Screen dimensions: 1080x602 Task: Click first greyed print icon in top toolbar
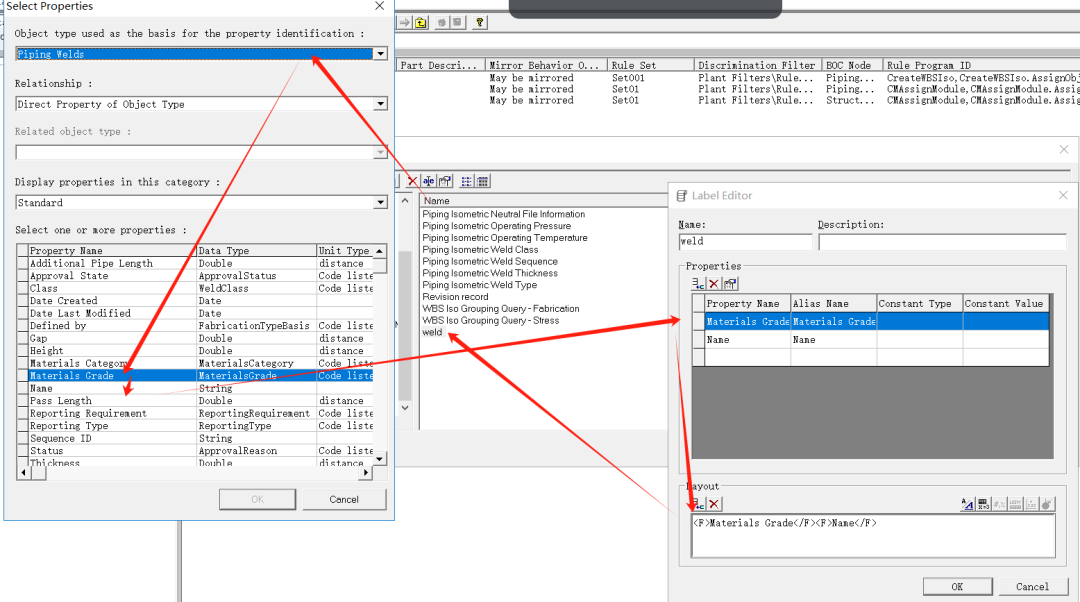click(442, 23)
